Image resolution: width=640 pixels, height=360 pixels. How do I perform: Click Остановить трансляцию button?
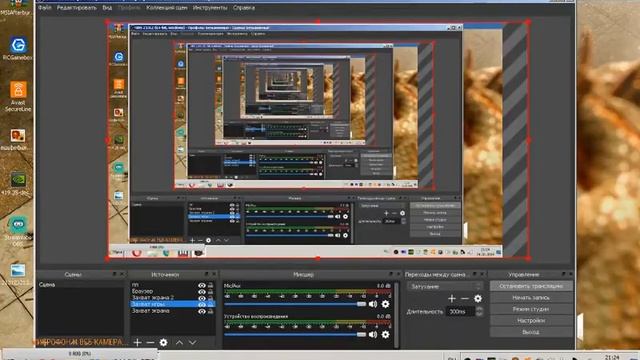(x=531, y=286)
